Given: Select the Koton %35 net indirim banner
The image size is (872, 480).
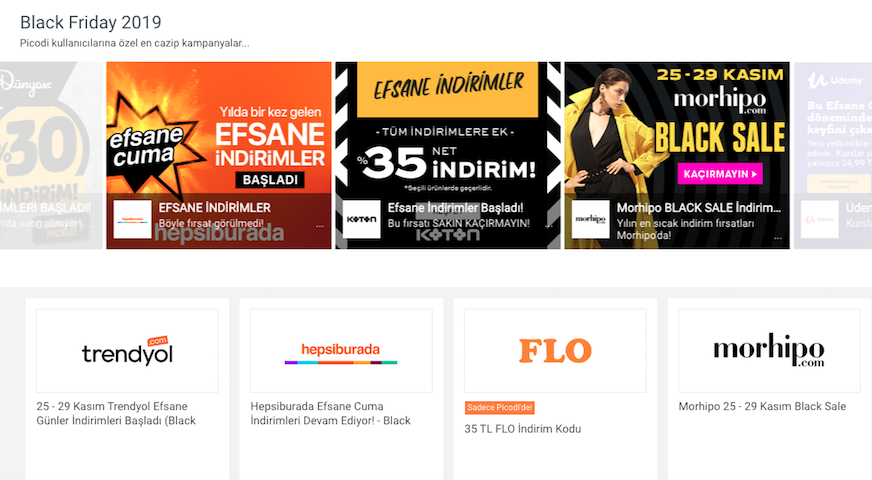Looking at the screenshot, I should coord(448,155).
